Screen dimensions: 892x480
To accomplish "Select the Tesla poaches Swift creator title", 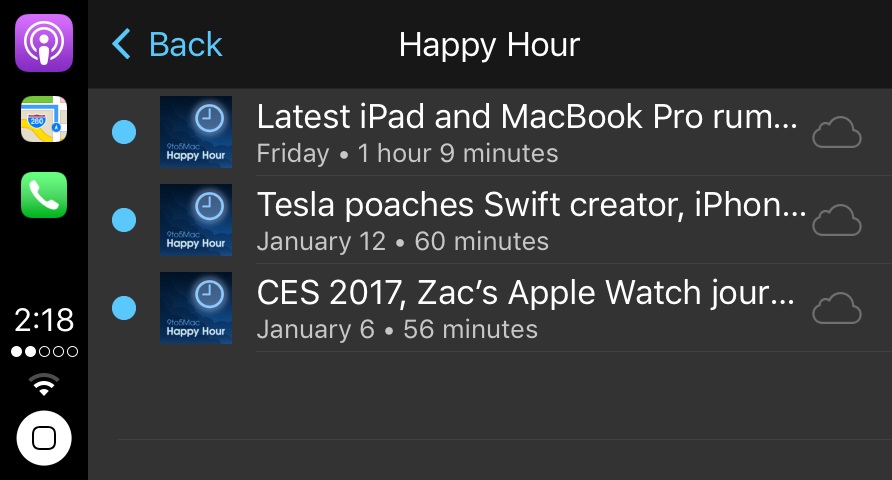I will point(531,205).
